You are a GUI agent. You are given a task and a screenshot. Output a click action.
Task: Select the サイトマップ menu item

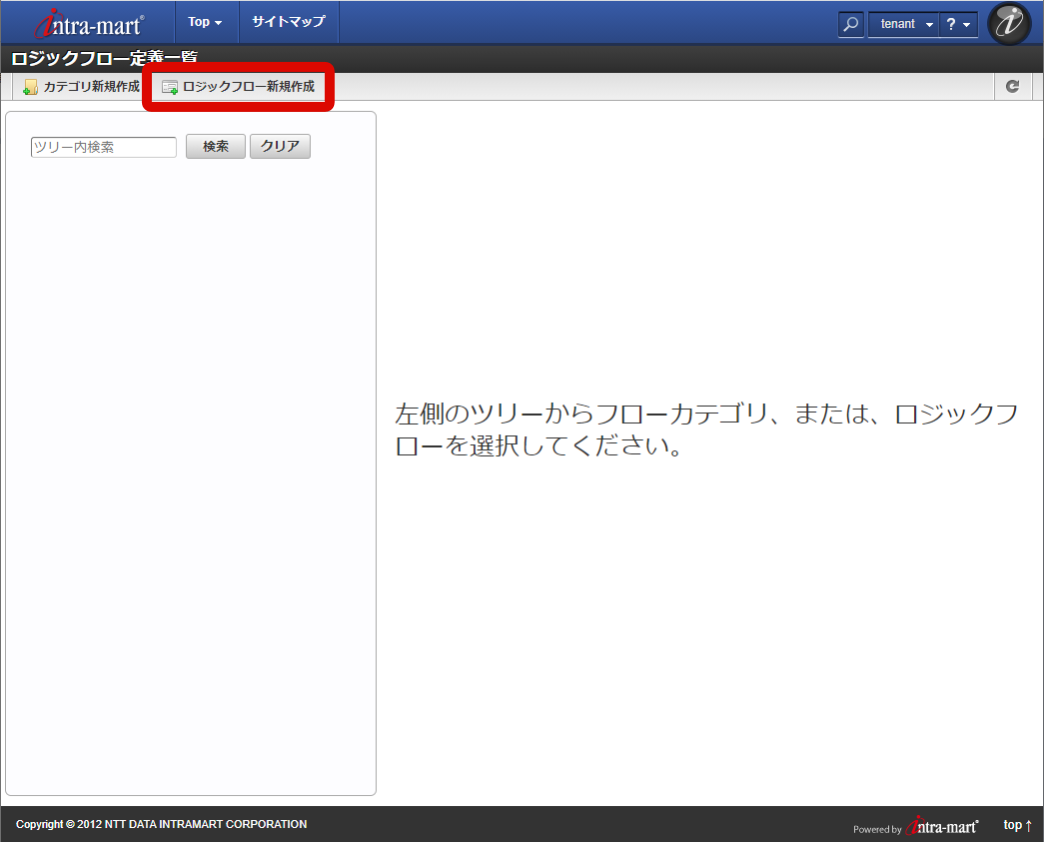(288, 21)
